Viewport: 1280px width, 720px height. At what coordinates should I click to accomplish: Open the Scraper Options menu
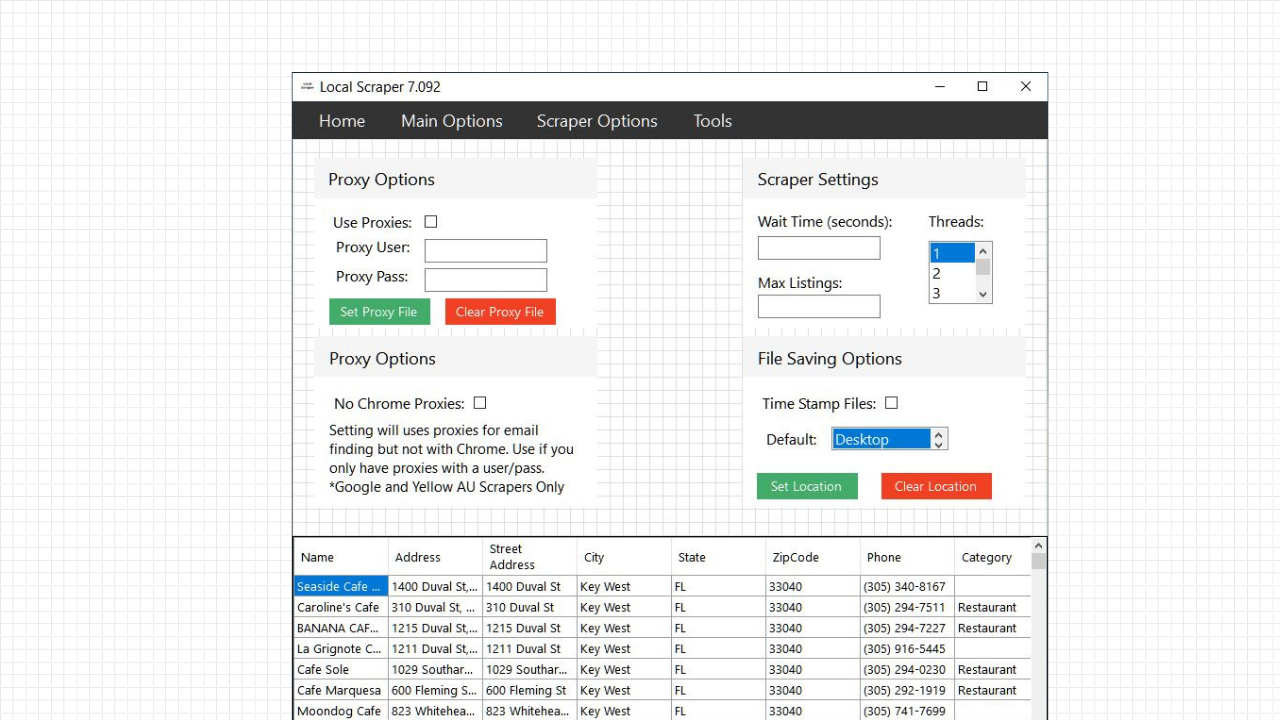(x=597, y=120)
